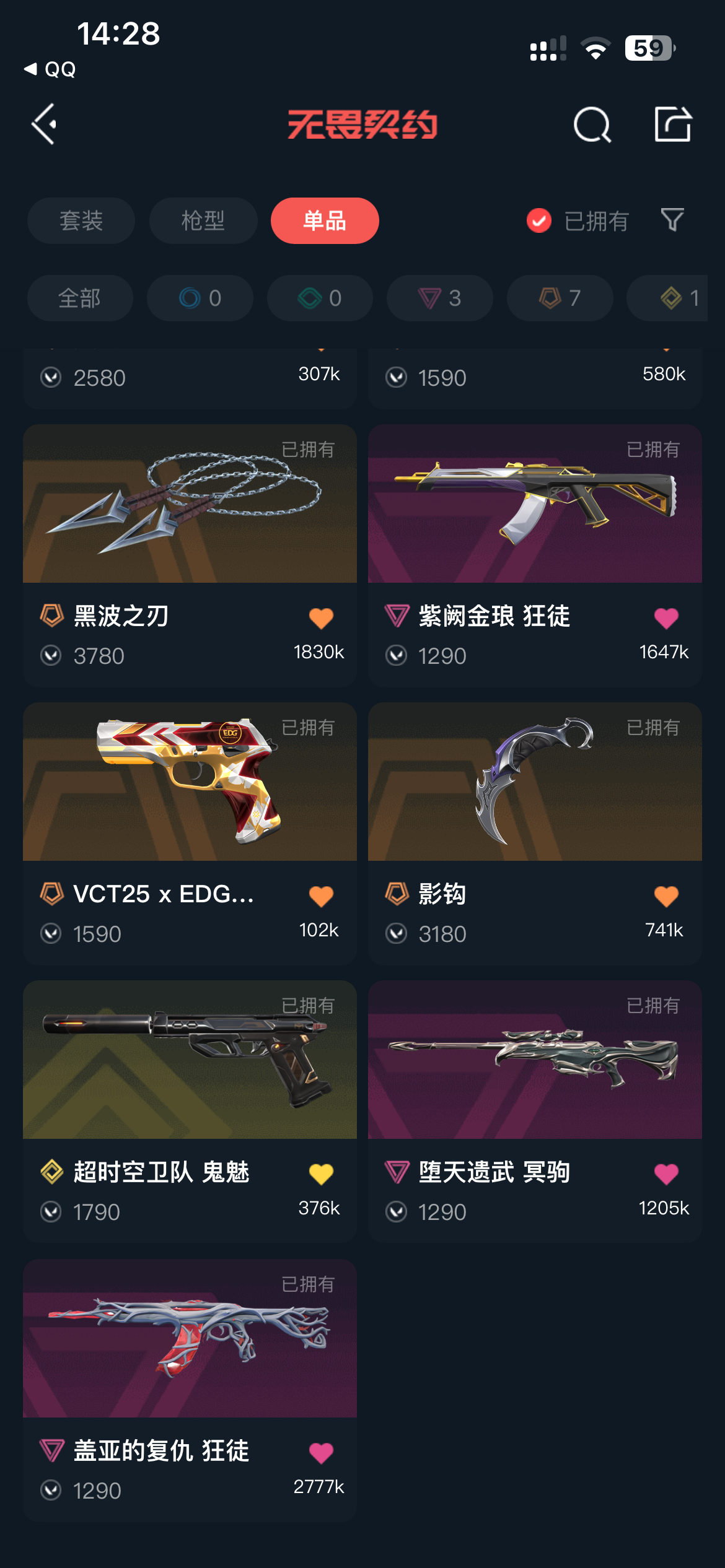Toggle the 已拥有 owned checkbox

[x=539, y=220]
